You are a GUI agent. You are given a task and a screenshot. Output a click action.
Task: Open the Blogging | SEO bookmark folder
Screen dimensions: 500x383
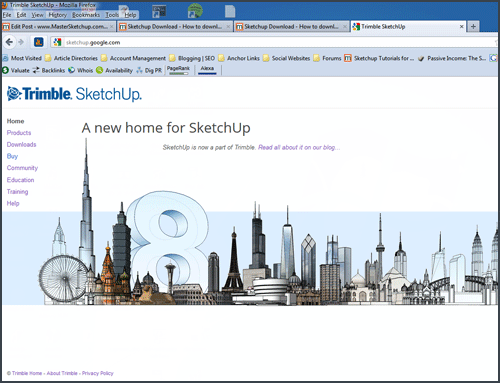(x=192, y=58)
